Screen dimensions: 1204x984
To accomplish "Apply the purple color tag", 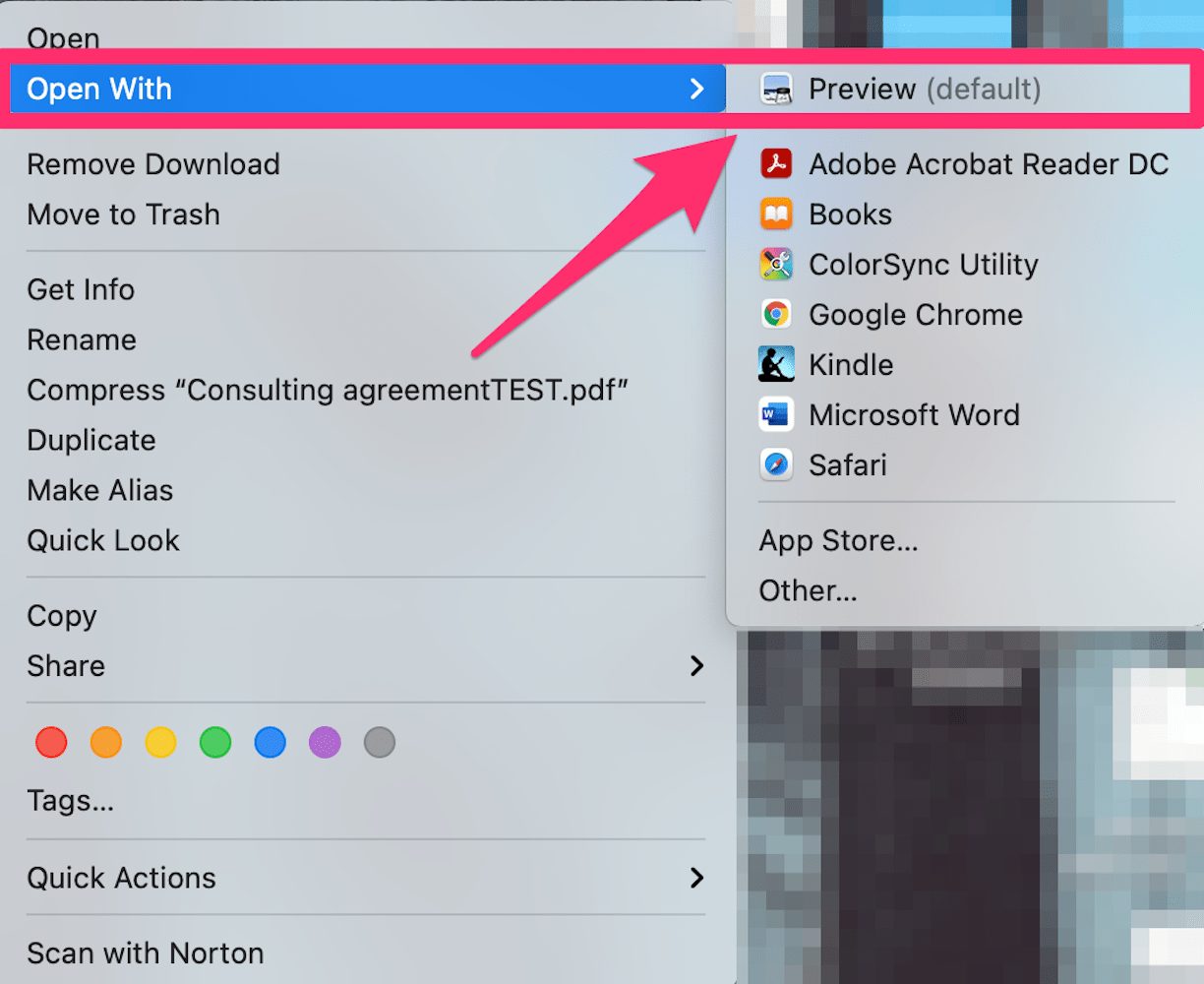I will [325, 742].
